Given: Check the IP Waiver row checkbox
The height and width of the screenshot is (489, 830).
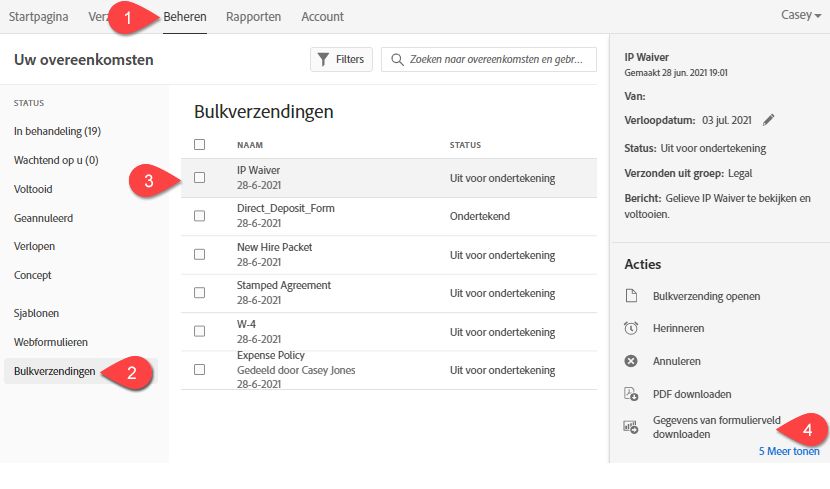Looking at the screenshot, I should click(x=200, y=178).
